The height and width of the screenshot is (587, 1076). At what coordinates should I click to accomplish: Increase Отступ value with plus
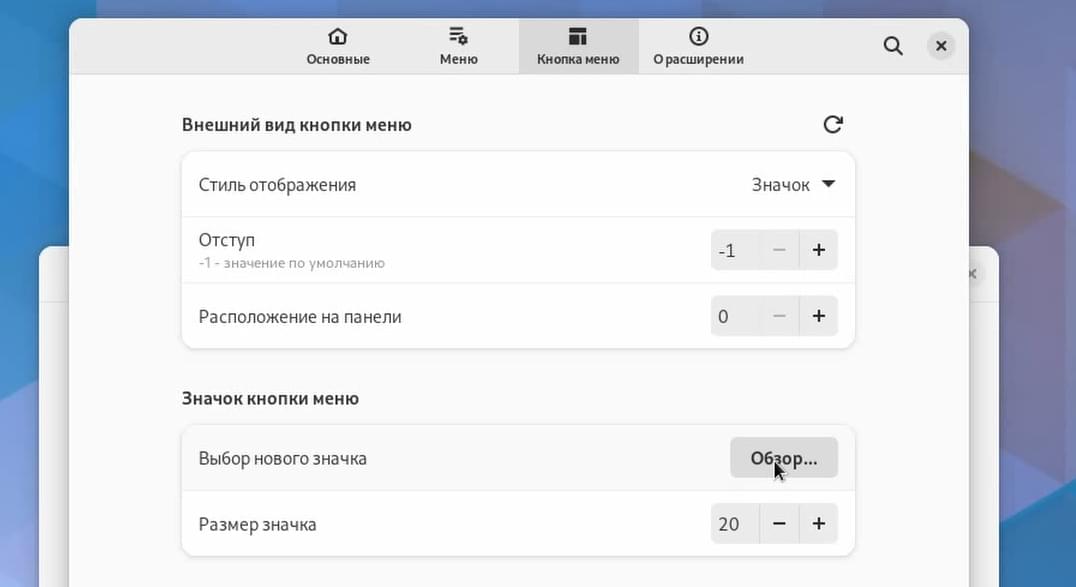(x=819, y=250)
